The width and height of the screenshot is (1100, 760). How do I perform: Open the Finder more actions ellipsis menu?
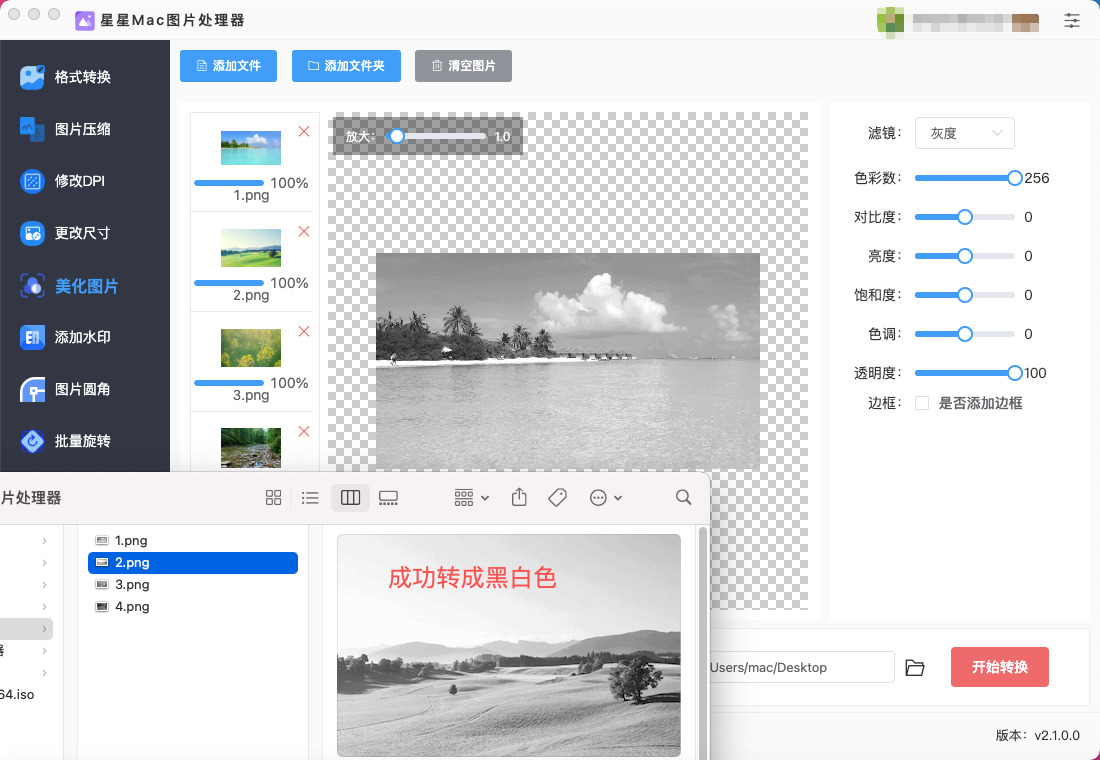tap(606, 497)
